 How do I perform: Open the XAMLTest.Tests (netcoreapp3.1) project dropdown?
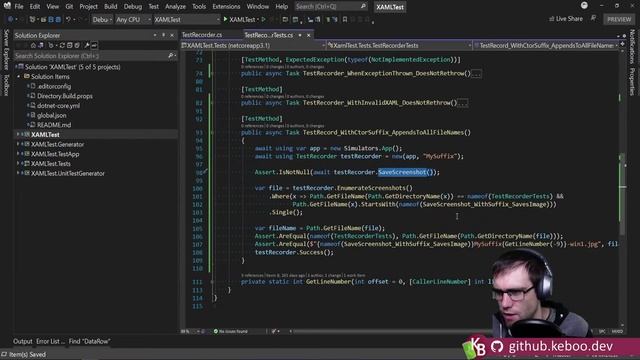(x=253, y=45)
